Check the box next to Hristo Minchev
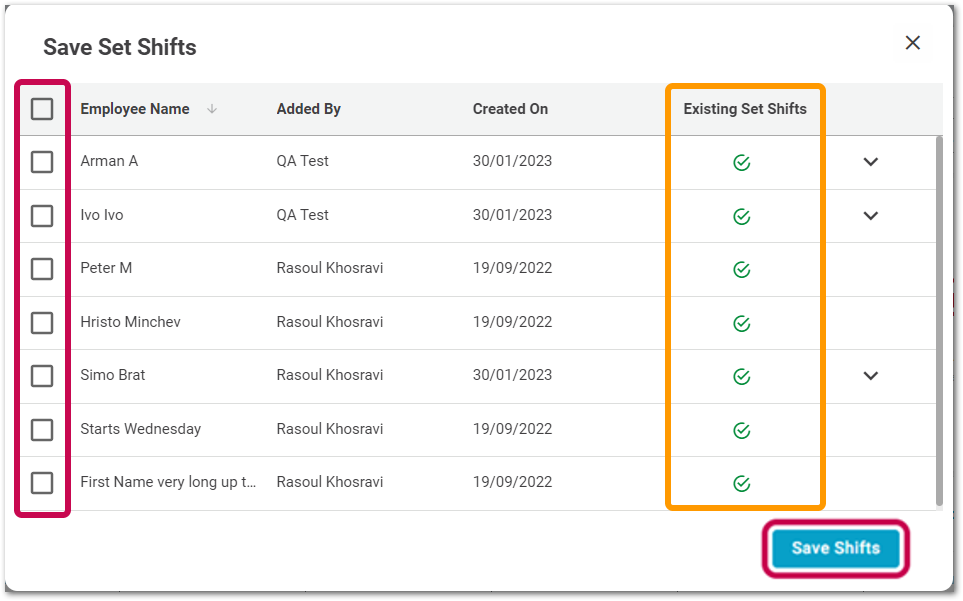Screen dimensions: 963x601 coord(42,323)
